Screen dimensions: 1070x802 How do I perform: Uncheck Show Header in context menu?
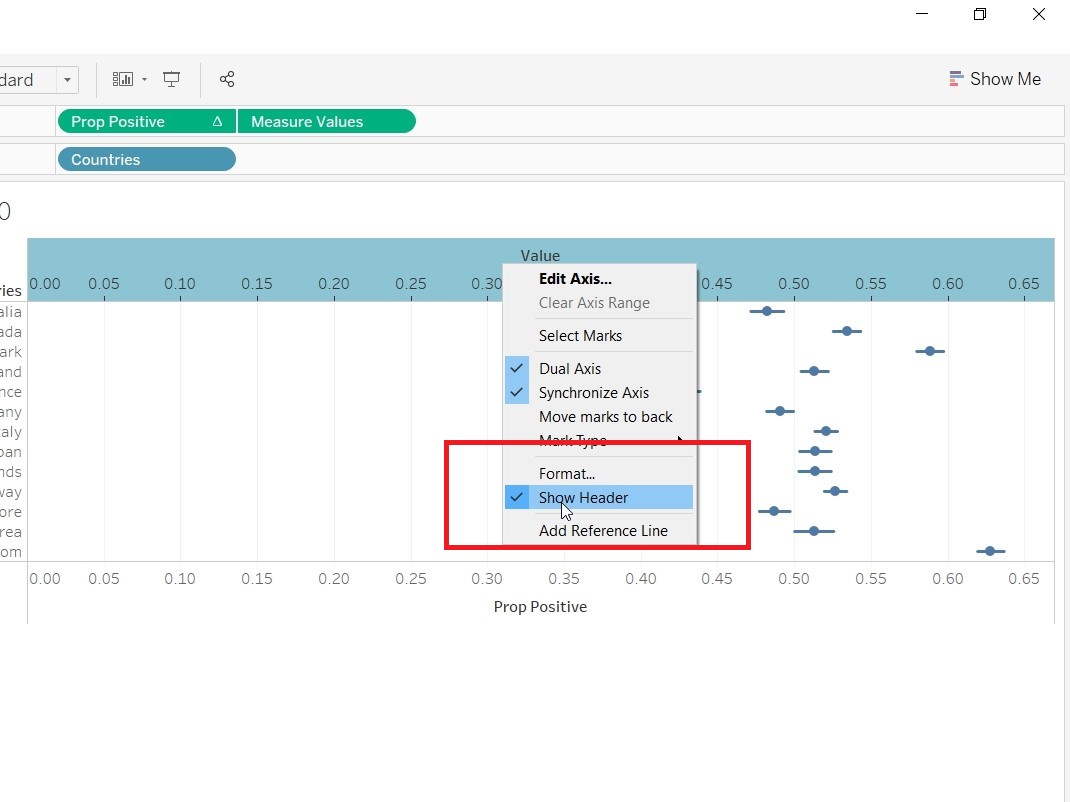583,498
